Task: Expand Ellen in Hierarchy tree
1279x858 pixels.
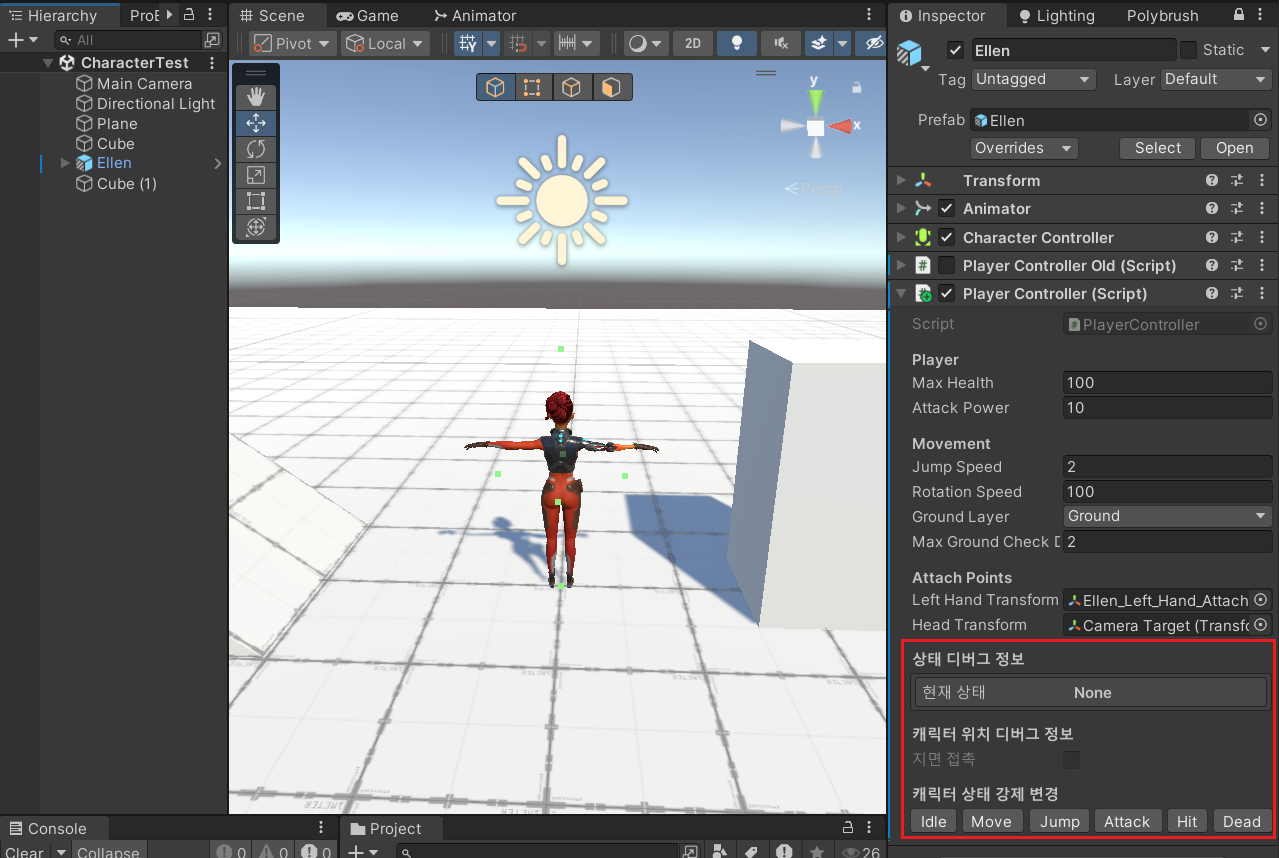Action: (66, 163)
